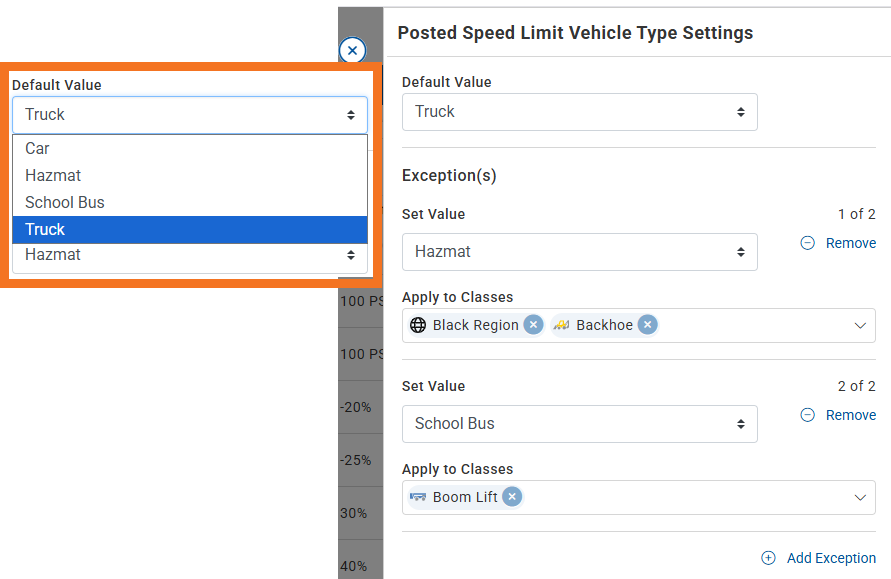Viewport: 891px width, 579px height.
Task: Choose School Bus from the open dropdown list
Action: point(190,202)
